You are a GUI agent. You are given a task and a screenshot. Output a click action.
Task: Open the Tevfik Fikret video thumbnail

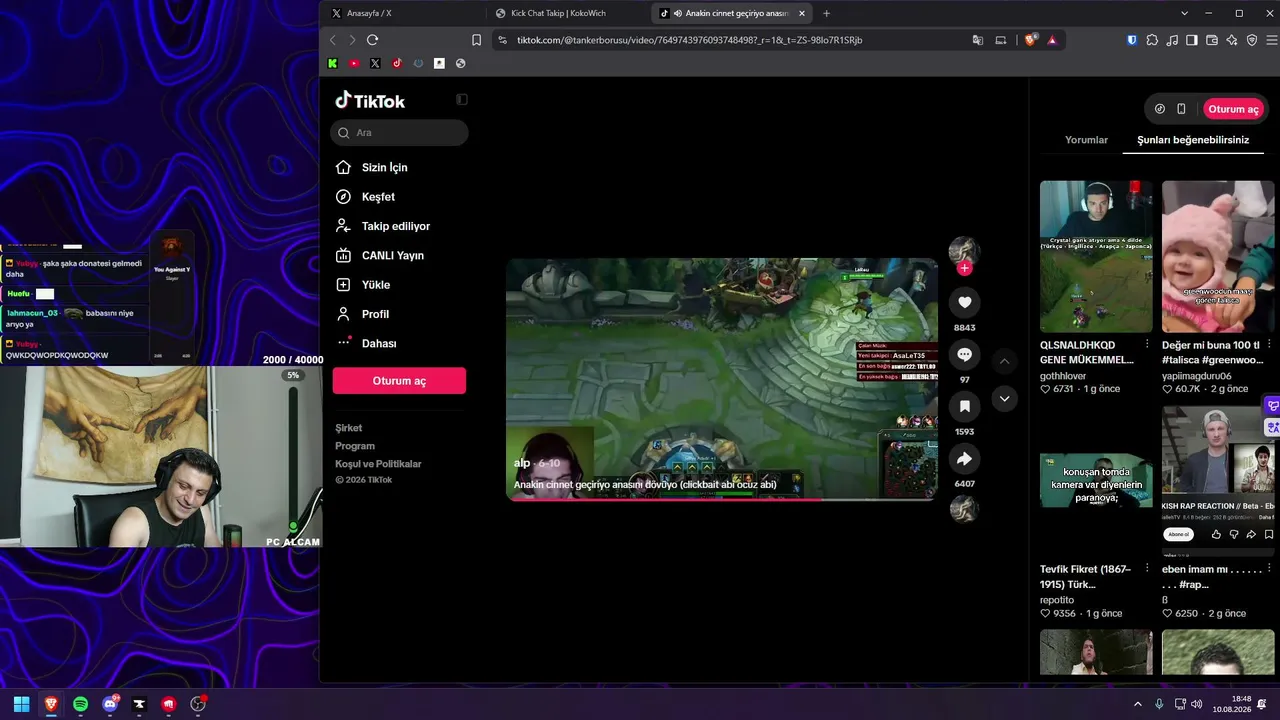click(x=1096, y=480)
